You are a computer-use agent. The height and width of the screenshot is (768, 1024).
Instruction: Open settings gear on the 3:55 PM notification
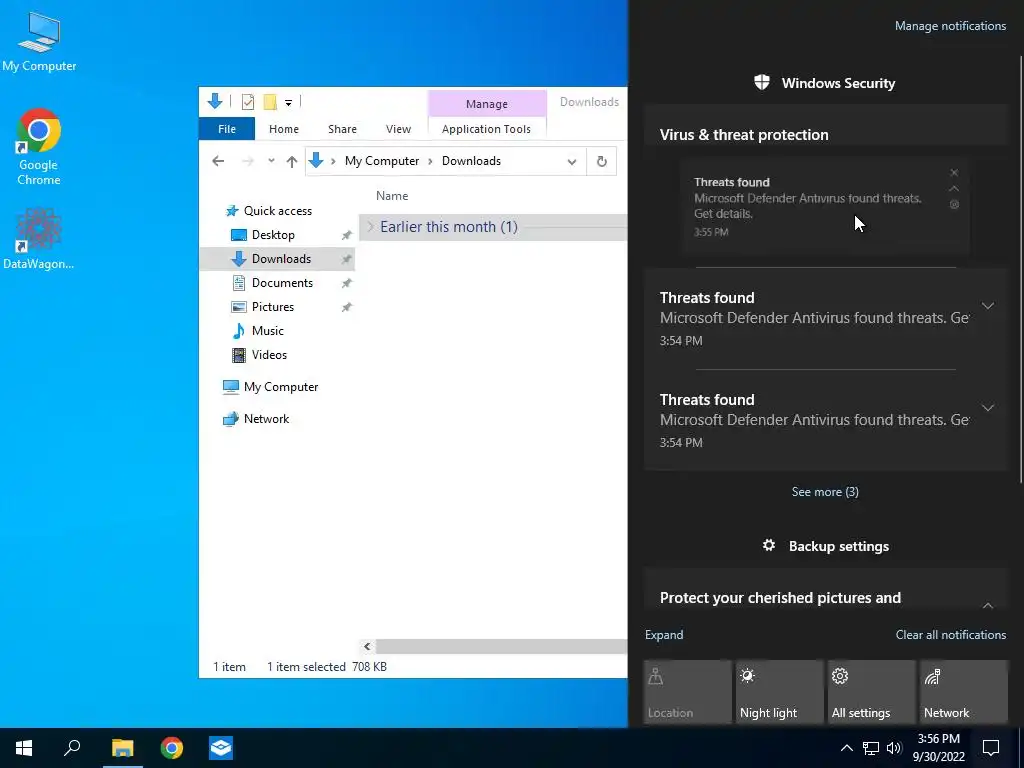954,204
